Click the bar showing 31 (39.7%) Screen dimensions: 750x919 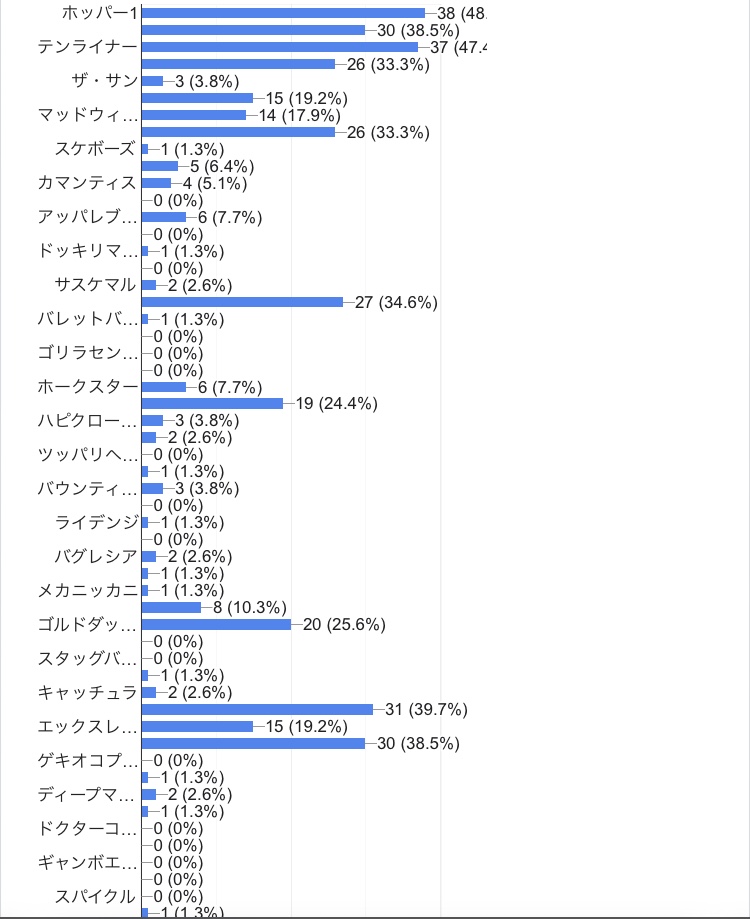click(x=257, y=709)
